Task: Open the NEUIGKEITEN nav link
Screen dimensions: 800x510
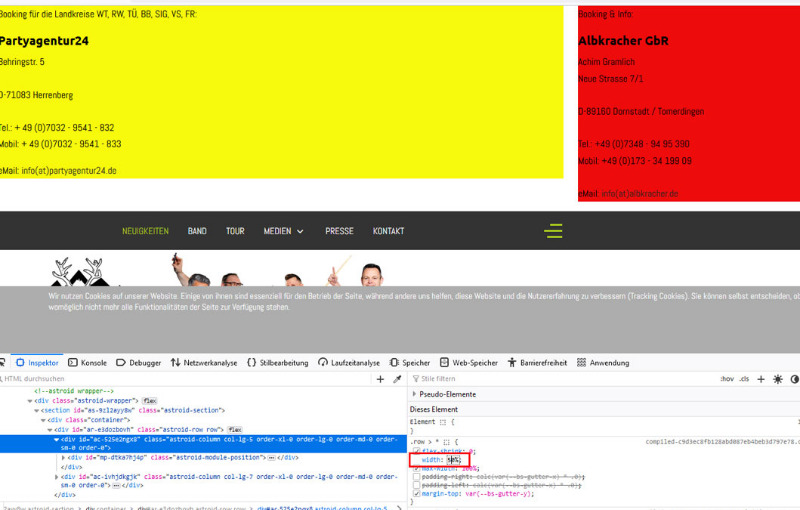Action: (x=145, y=231)
